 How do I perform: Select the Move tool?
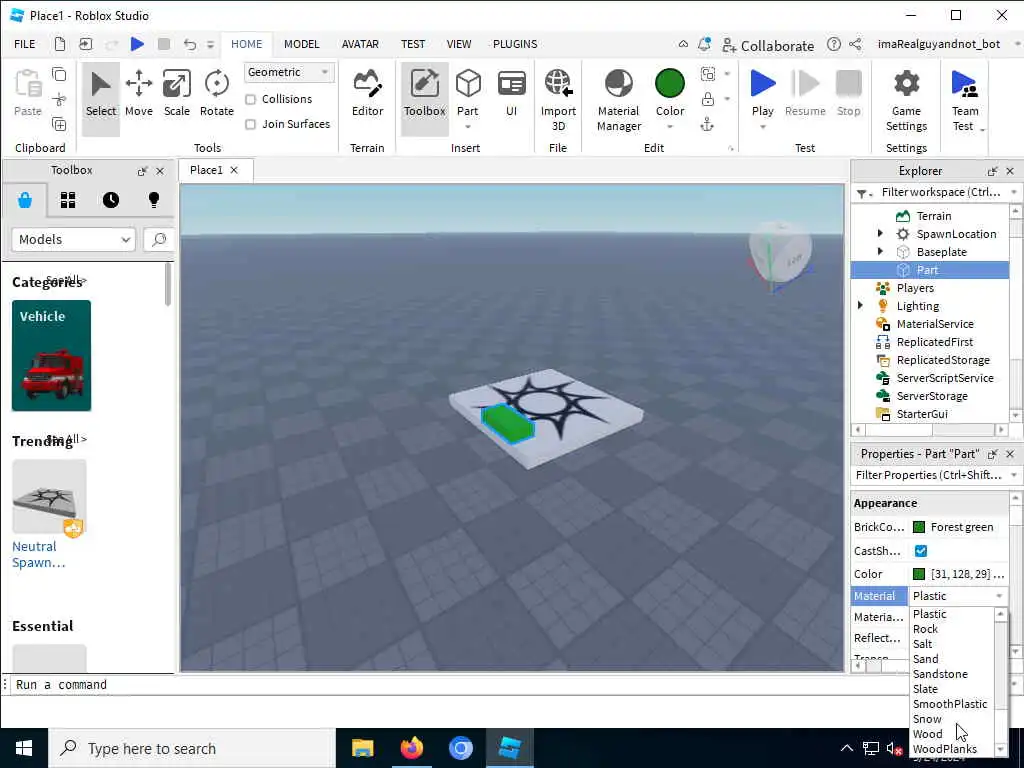138,93
